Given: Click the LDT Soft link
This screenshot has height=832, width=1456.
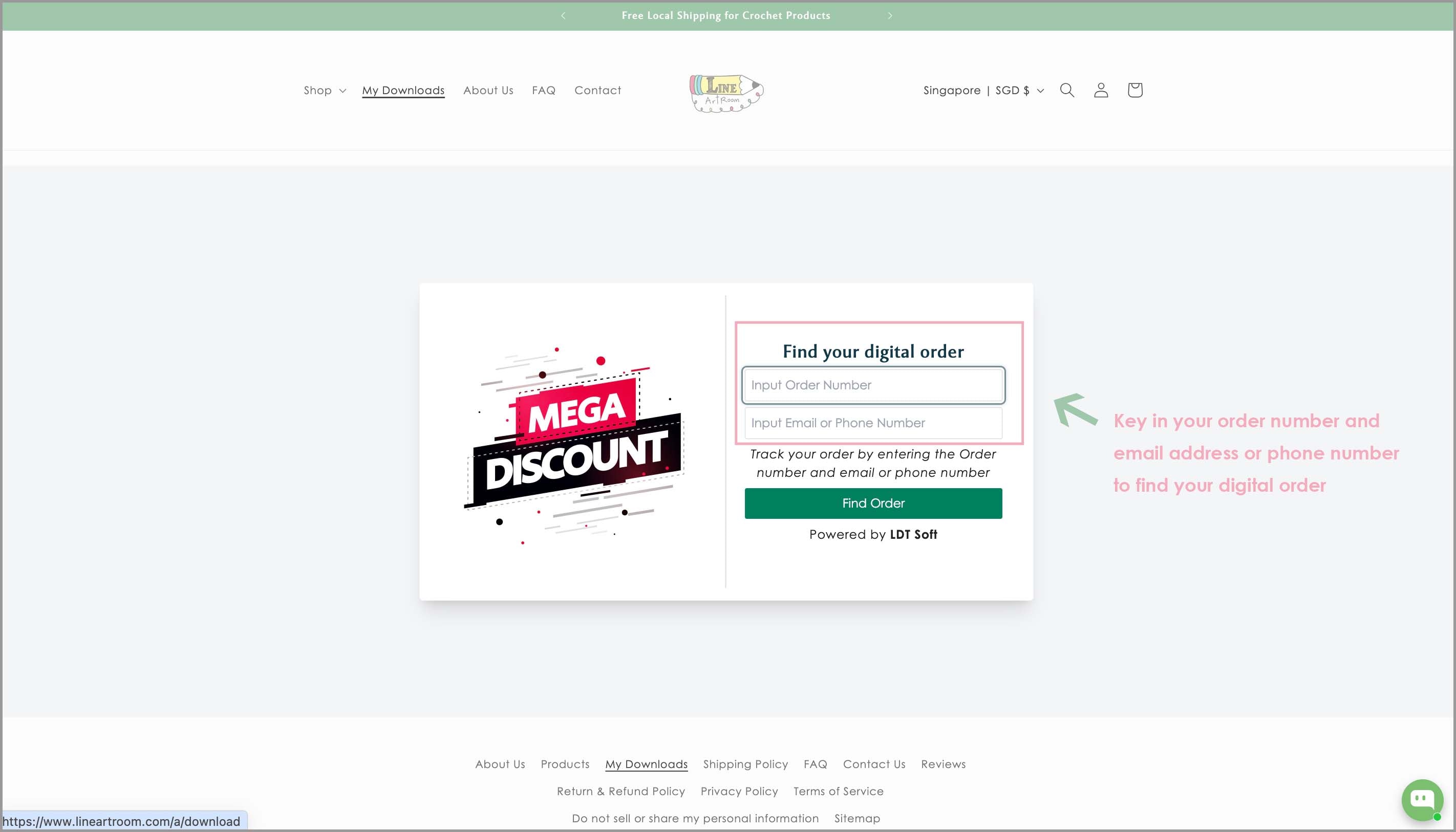Looking at the screenshot, I should 913,534.
